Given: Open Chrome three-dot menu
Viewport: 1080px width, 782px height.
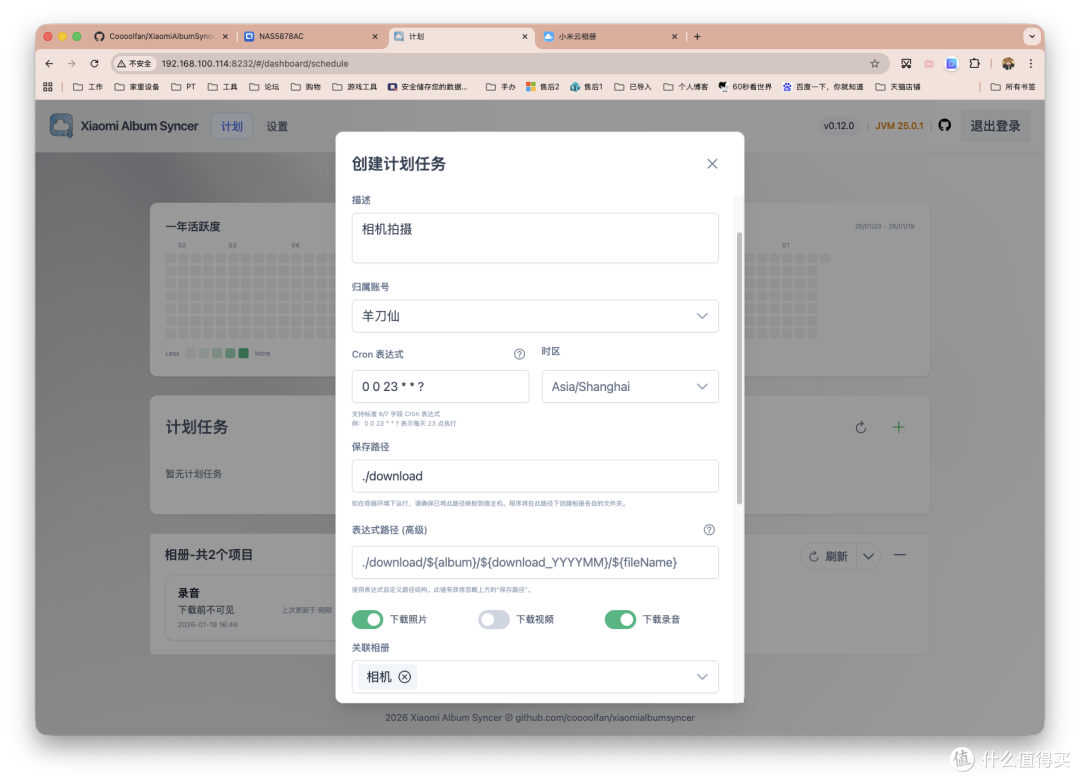Looking at the screenshot, I should point(1030,63).
